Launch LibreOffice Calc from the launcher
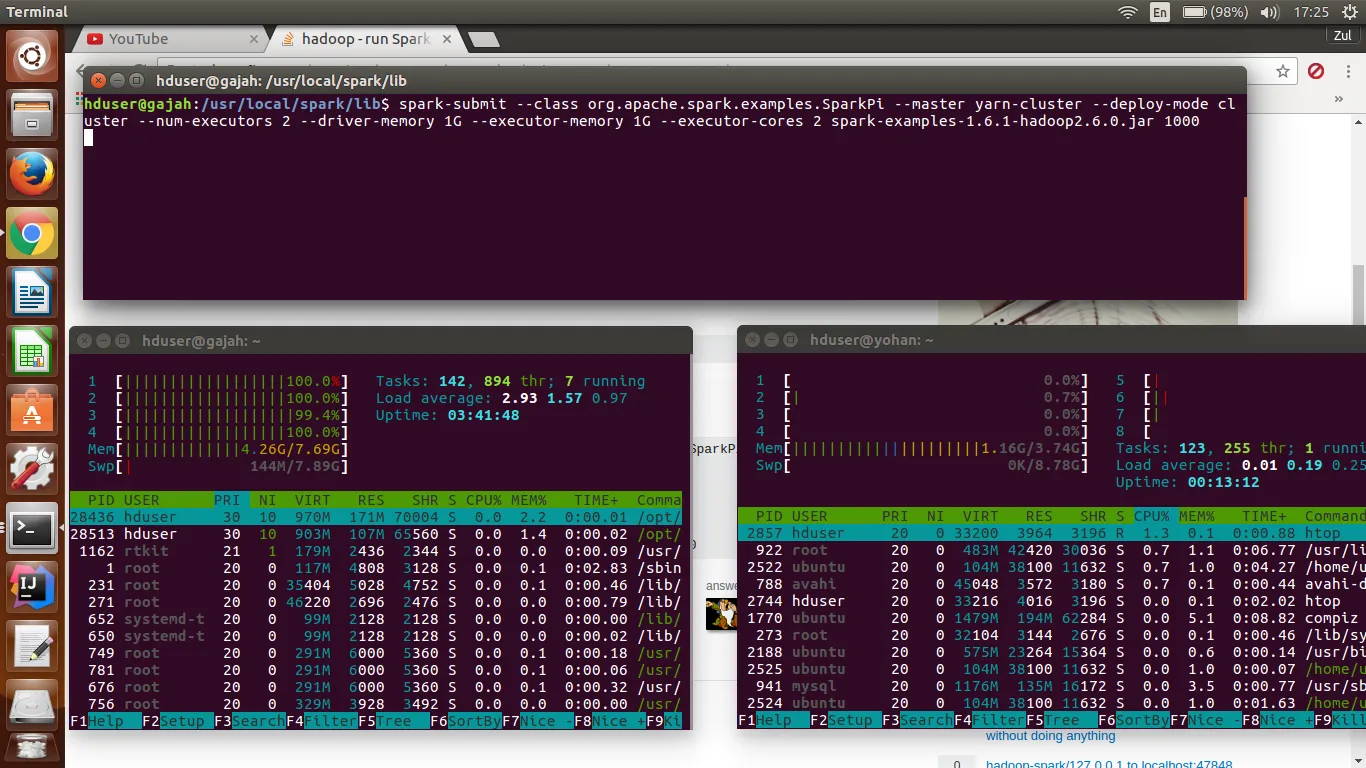Viewport: 1366px width, 768px height. (32, 353)
